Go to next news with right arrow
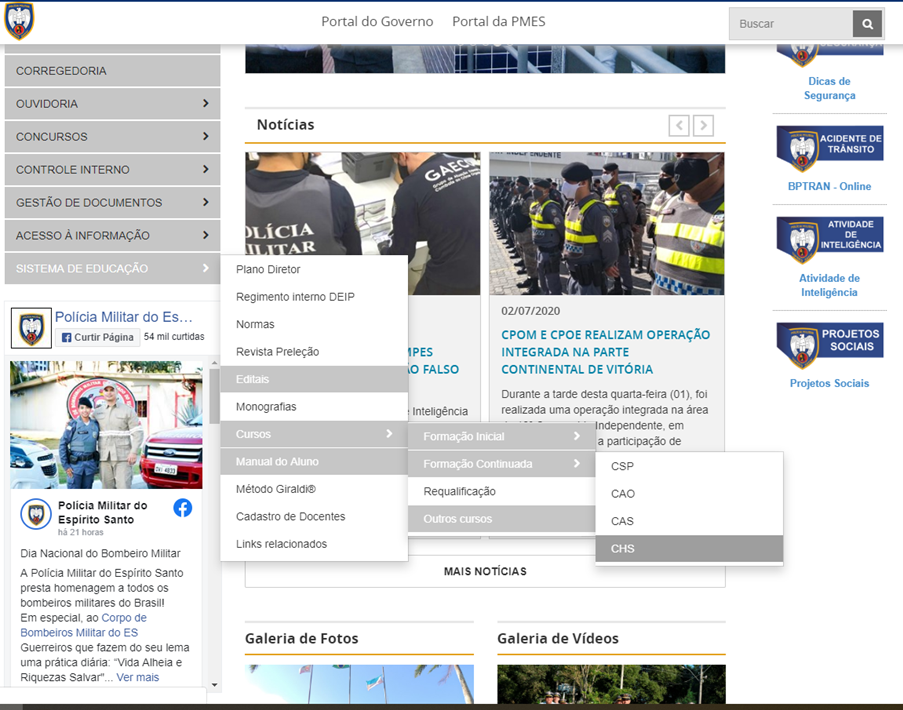This screenshot has height=710, width=903. click(704, 125)
